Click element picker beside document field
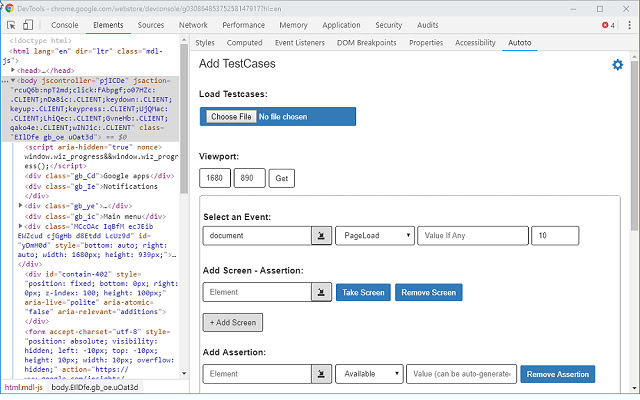Screen dimensions: 640x400 (322, 236)
